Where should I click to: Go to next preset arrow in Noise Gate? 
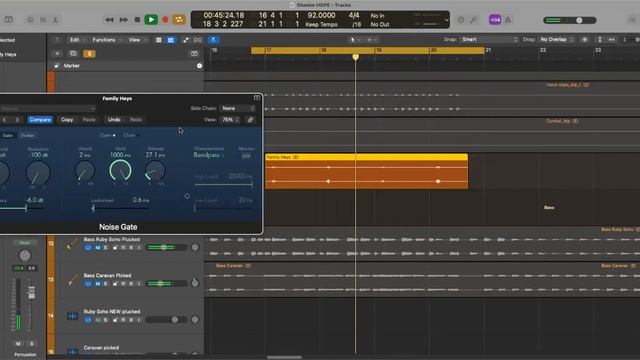(17, 120)
